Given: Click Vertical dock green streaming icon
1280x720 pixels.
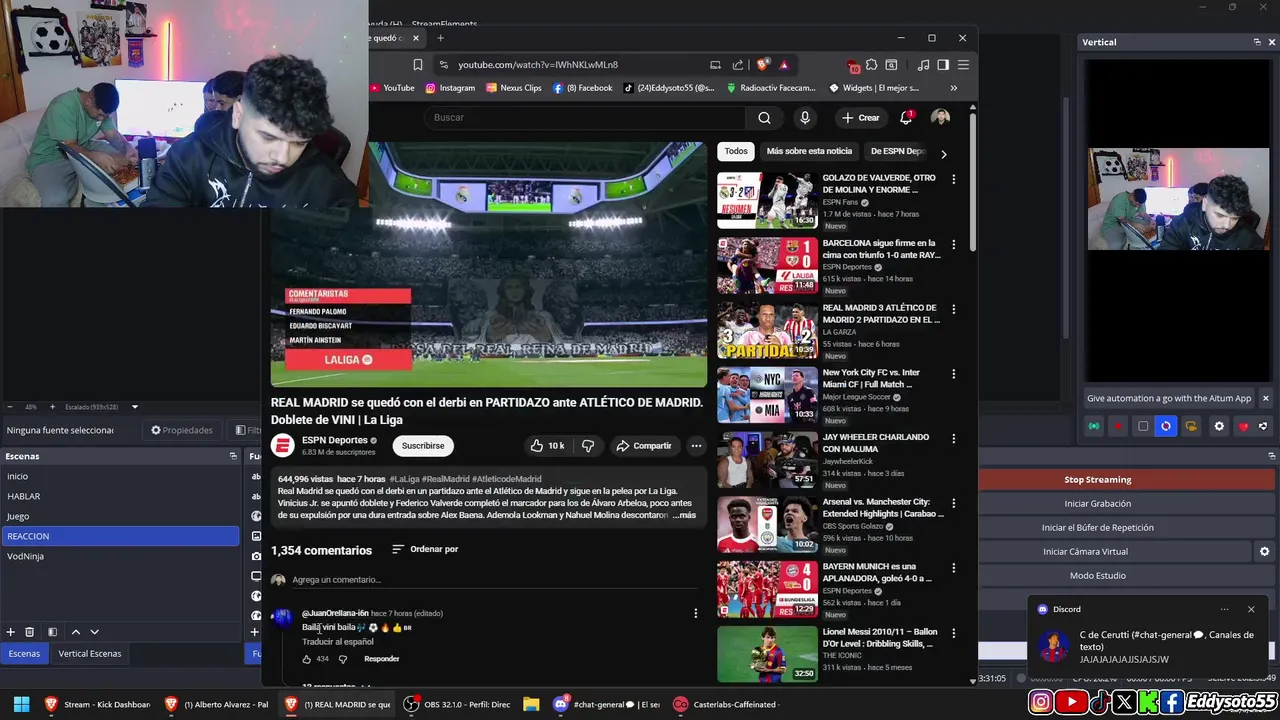Looking at the screenshot, I should point(1094,426).
